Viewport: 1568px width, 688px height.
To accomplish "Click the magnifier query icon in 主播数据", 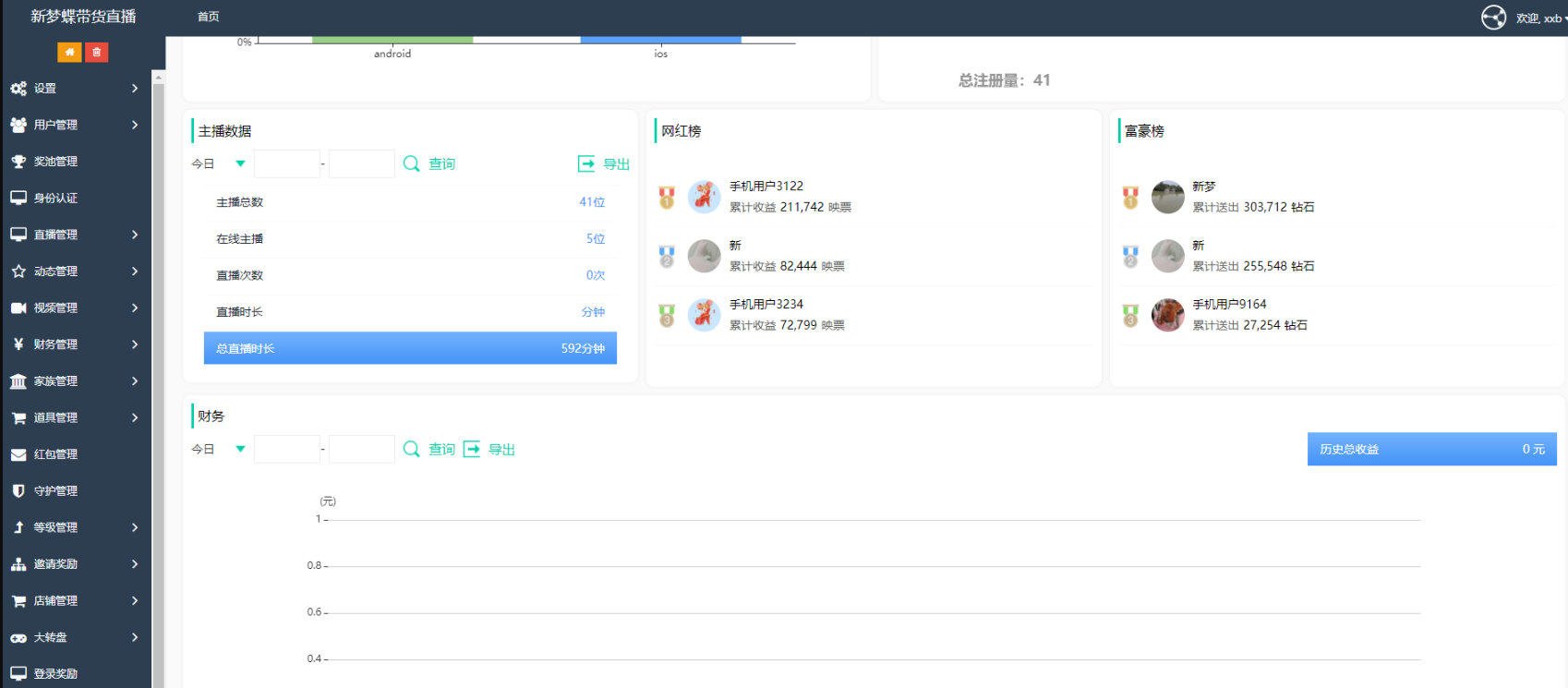I will tap(412, 164).
